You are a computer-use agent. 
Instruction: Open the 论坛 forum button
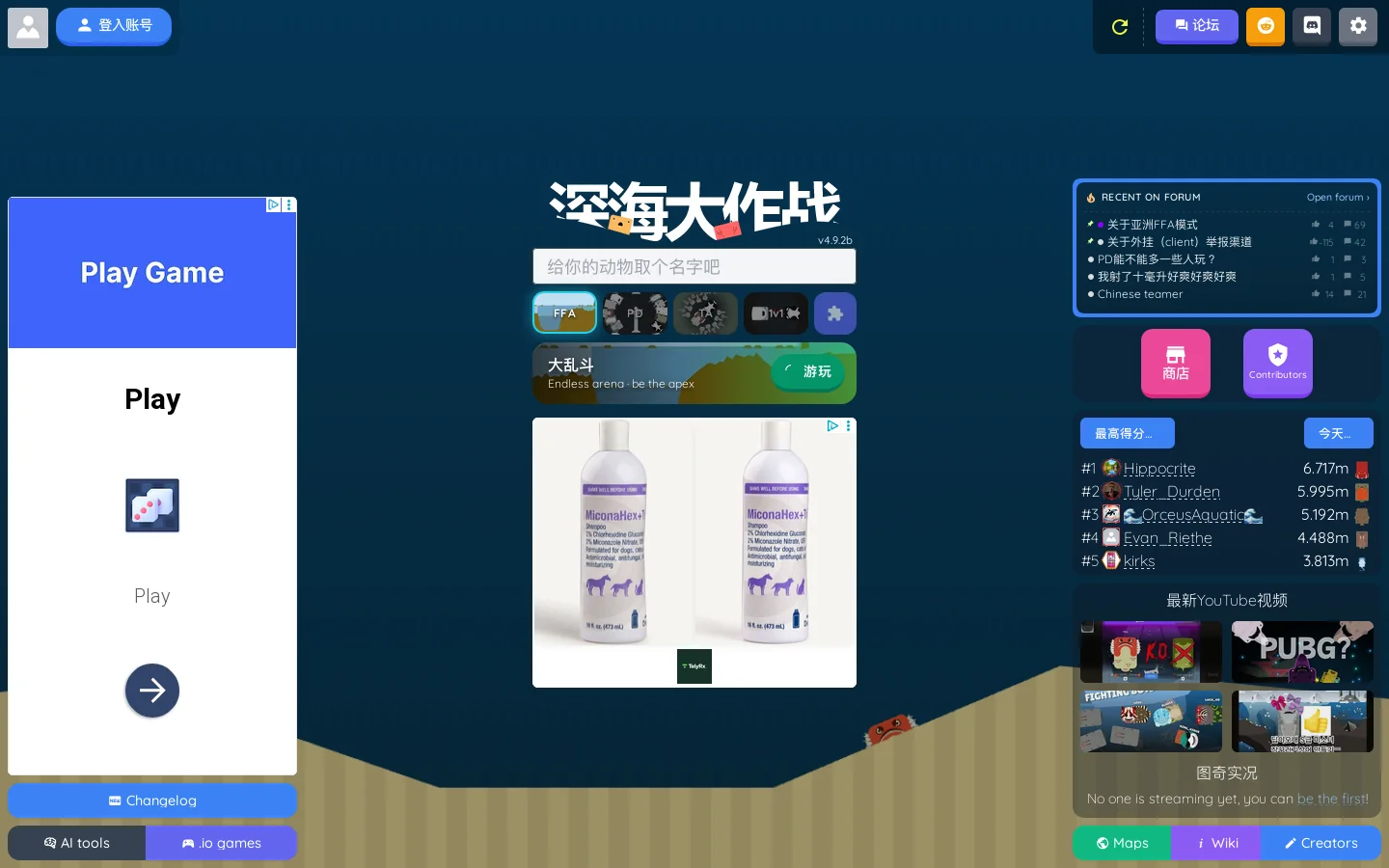[1197, 26]
